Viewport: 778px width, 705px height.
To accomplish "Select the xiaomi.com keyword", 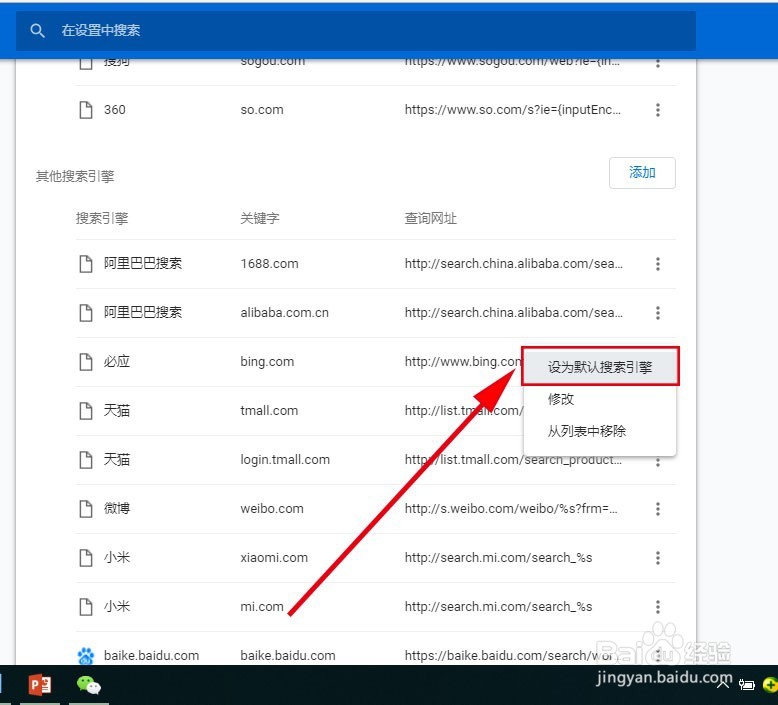I will 274,558.
